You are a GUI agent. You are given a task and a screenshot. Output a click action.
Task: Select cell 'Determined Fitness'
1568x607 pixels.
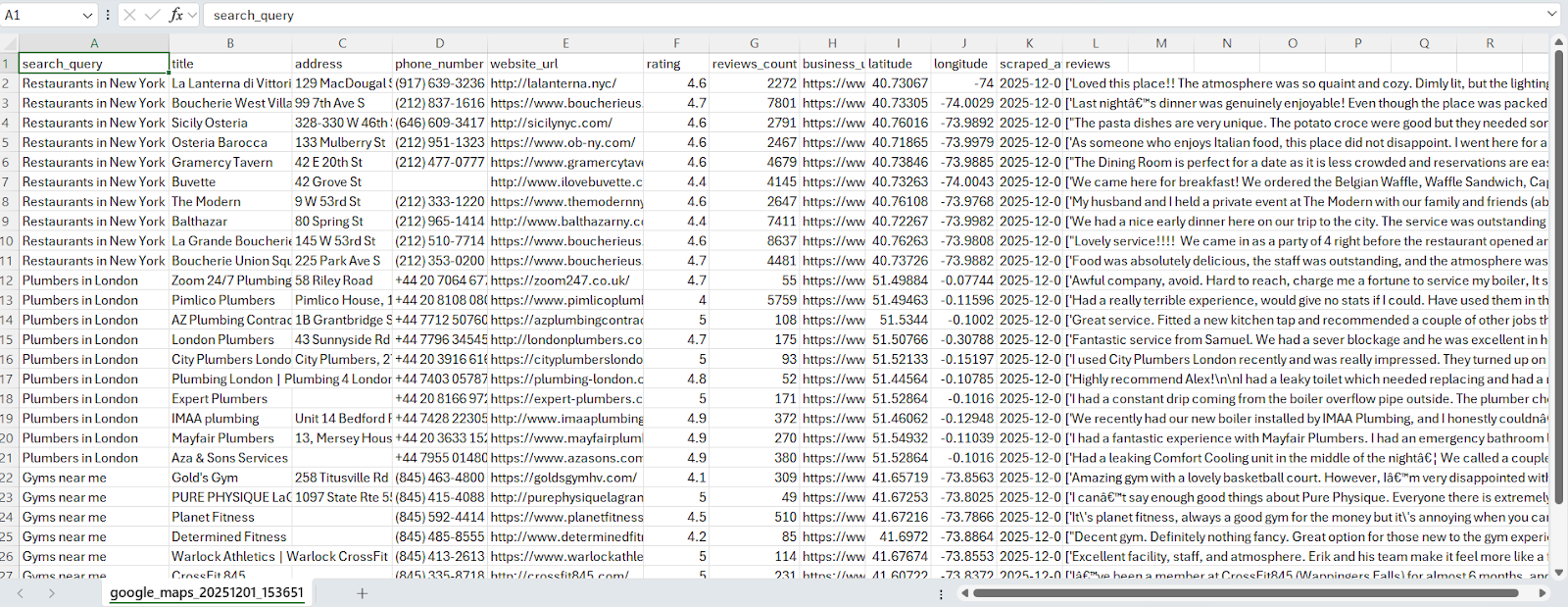[x=230, y=536]
